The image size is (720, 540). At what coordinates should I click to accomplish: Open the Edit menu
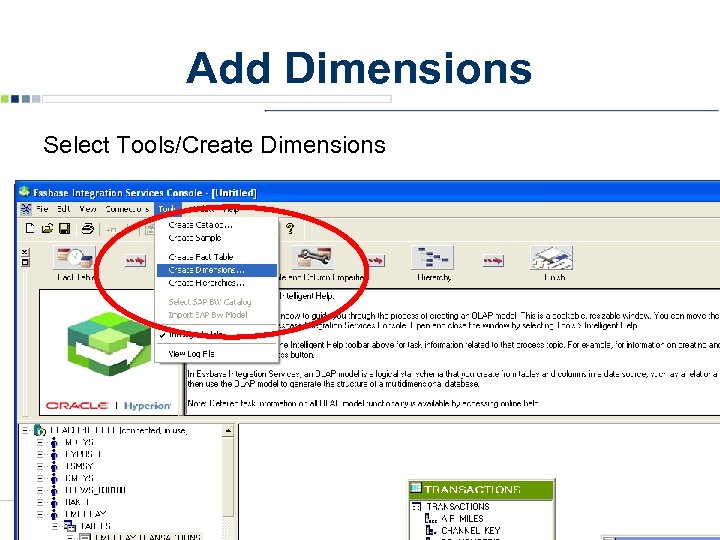point(63,209)
